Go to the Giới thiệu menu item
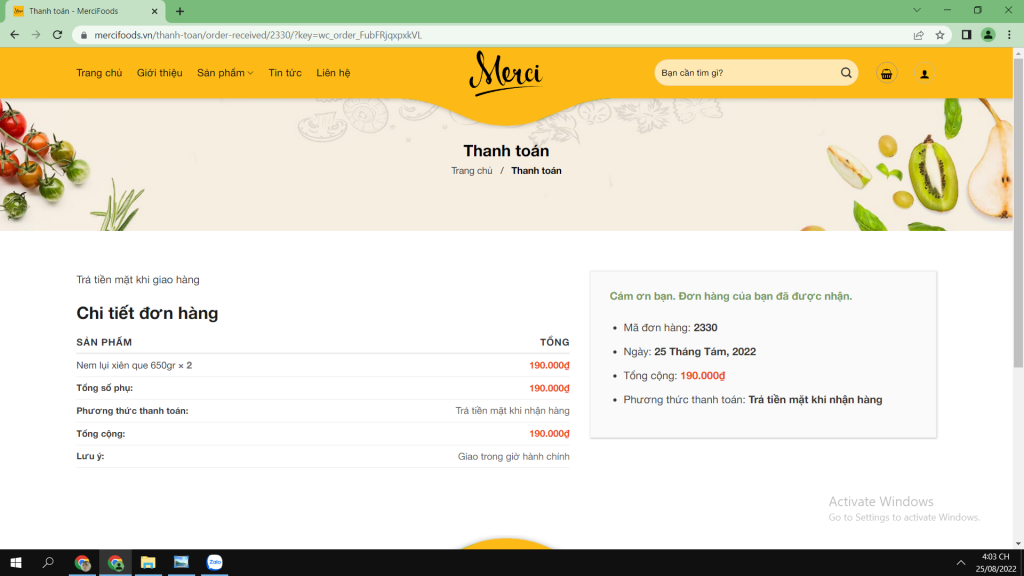This screenshot has height=576, width=1024. pos(159,73)
